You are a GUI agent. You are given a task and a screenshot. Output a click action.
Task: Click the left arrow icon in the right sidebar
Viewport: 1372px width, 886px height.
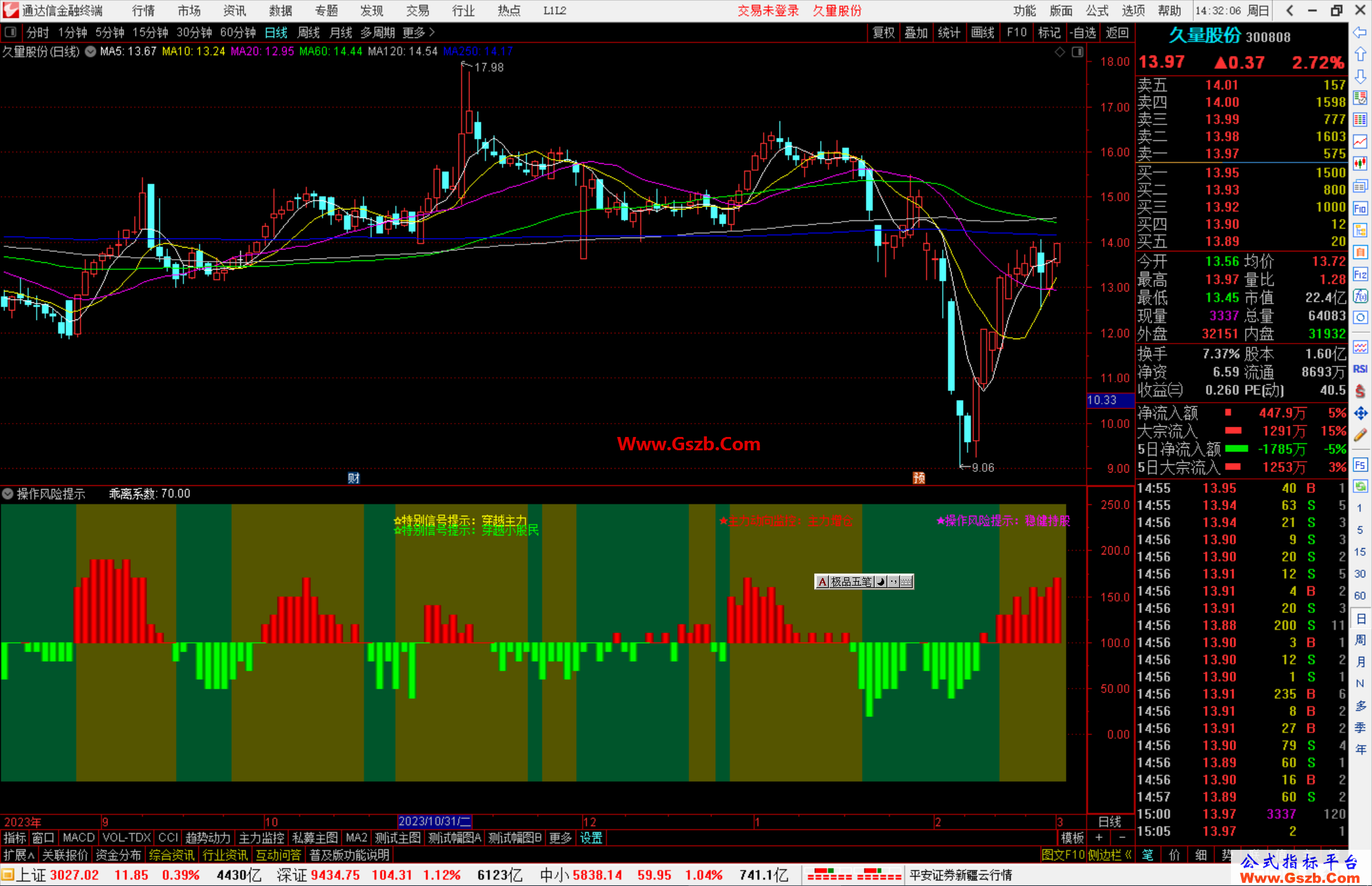pyautogui.click(x=1360, y=32)
